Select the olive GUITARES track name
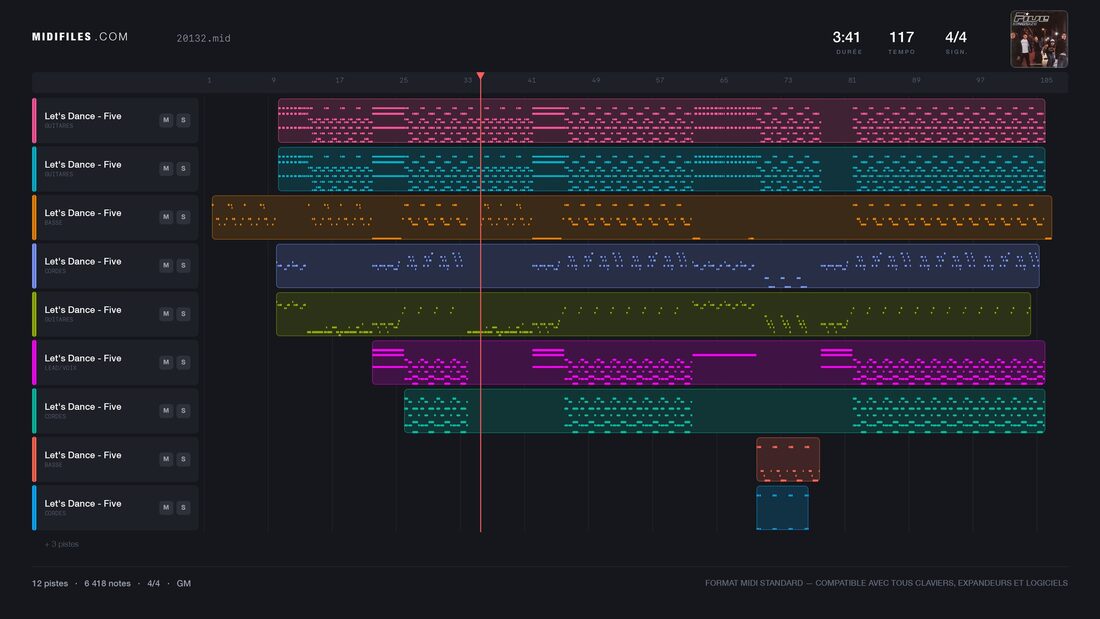 [x=83, y=310]
